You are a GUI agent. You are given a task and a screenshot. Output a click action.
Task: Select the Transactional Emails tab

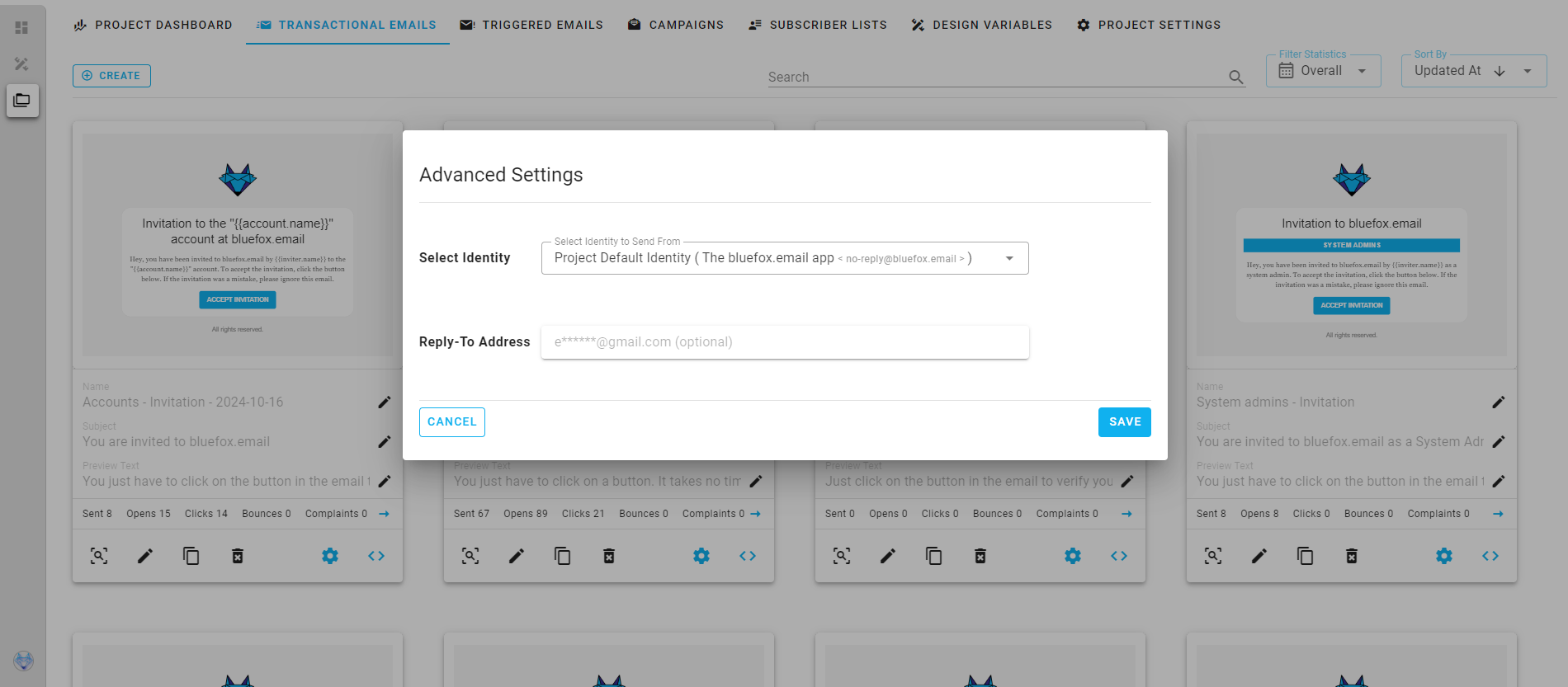(x=347, y=25)
